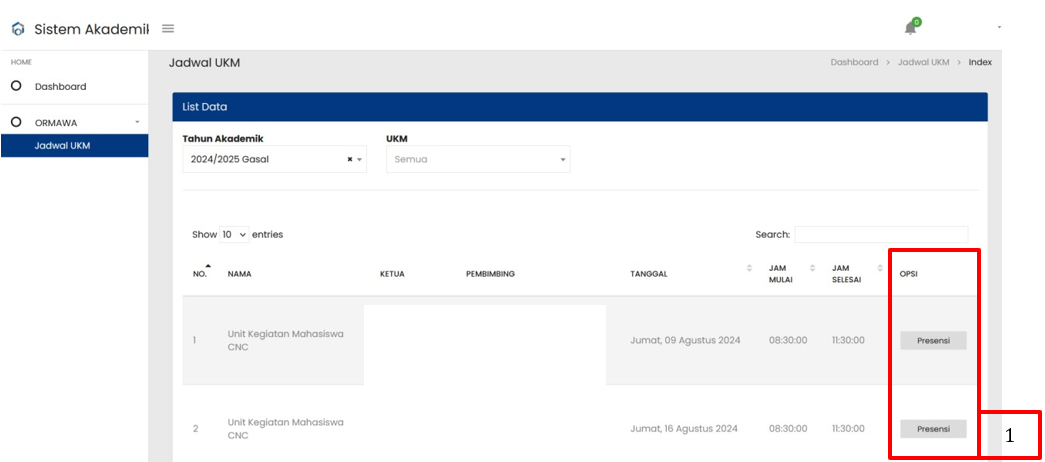Click the Sistem Akademik logo icon

(18, 29)
